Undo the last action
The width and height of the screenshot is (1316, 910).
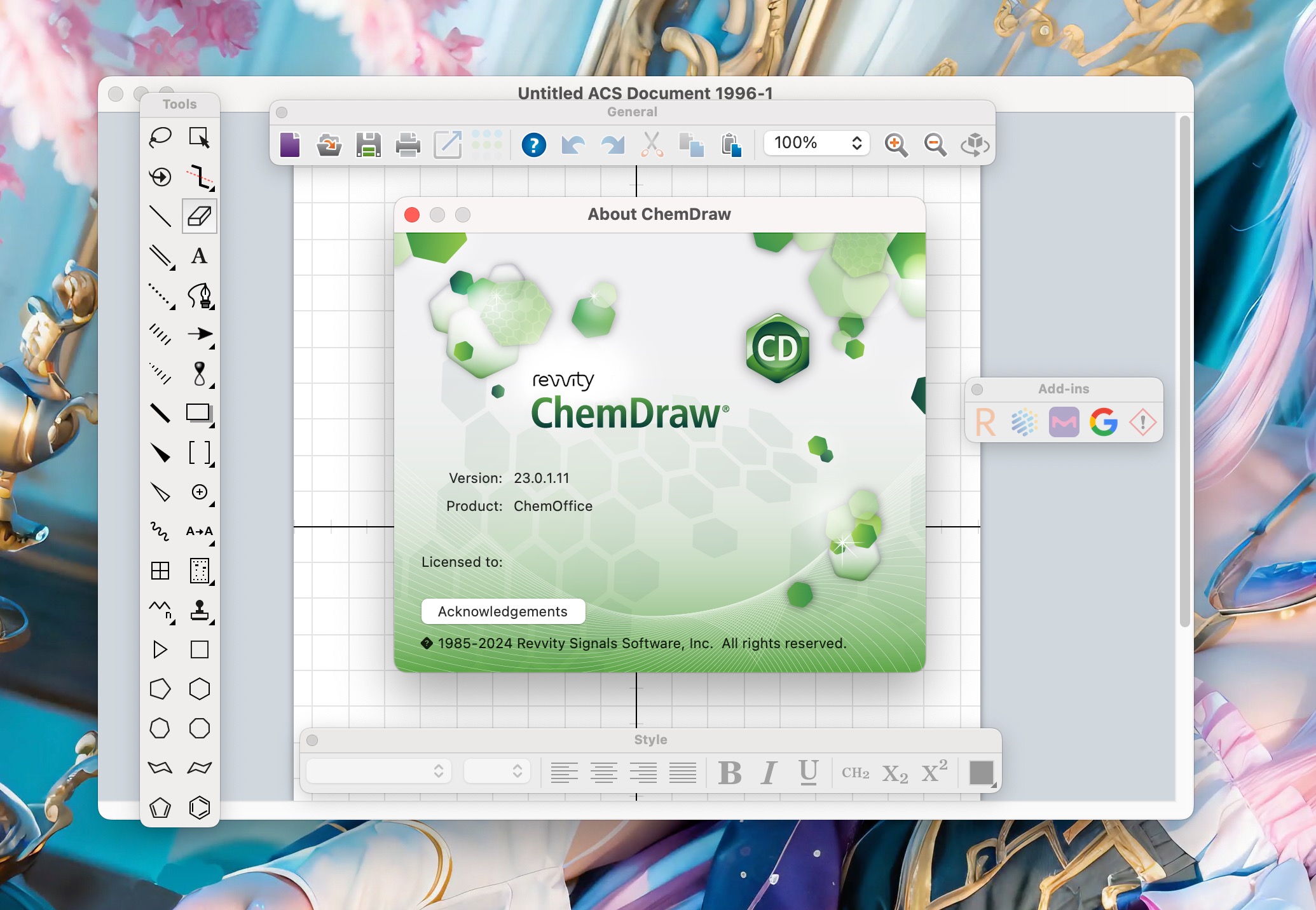click(573, 144)
